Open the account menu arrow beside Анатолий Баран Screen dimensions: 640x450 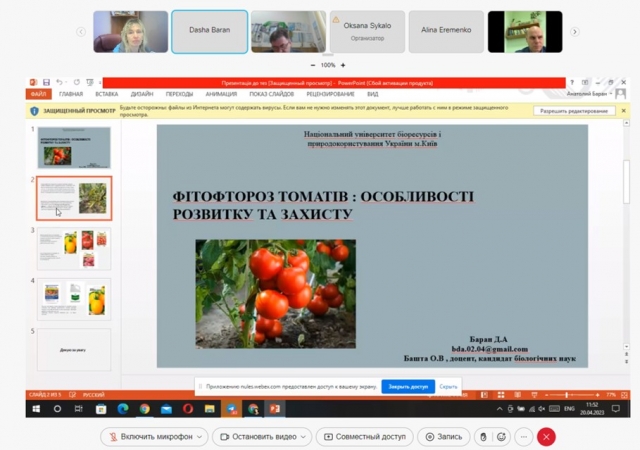pos(611,94)
